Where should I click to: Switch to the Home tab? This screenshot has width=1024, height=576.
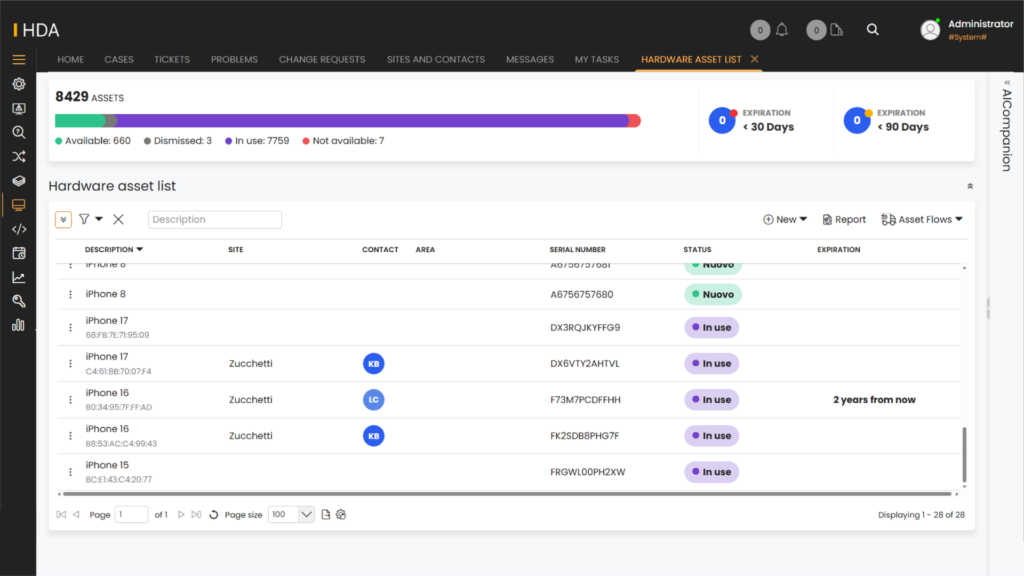71,59
